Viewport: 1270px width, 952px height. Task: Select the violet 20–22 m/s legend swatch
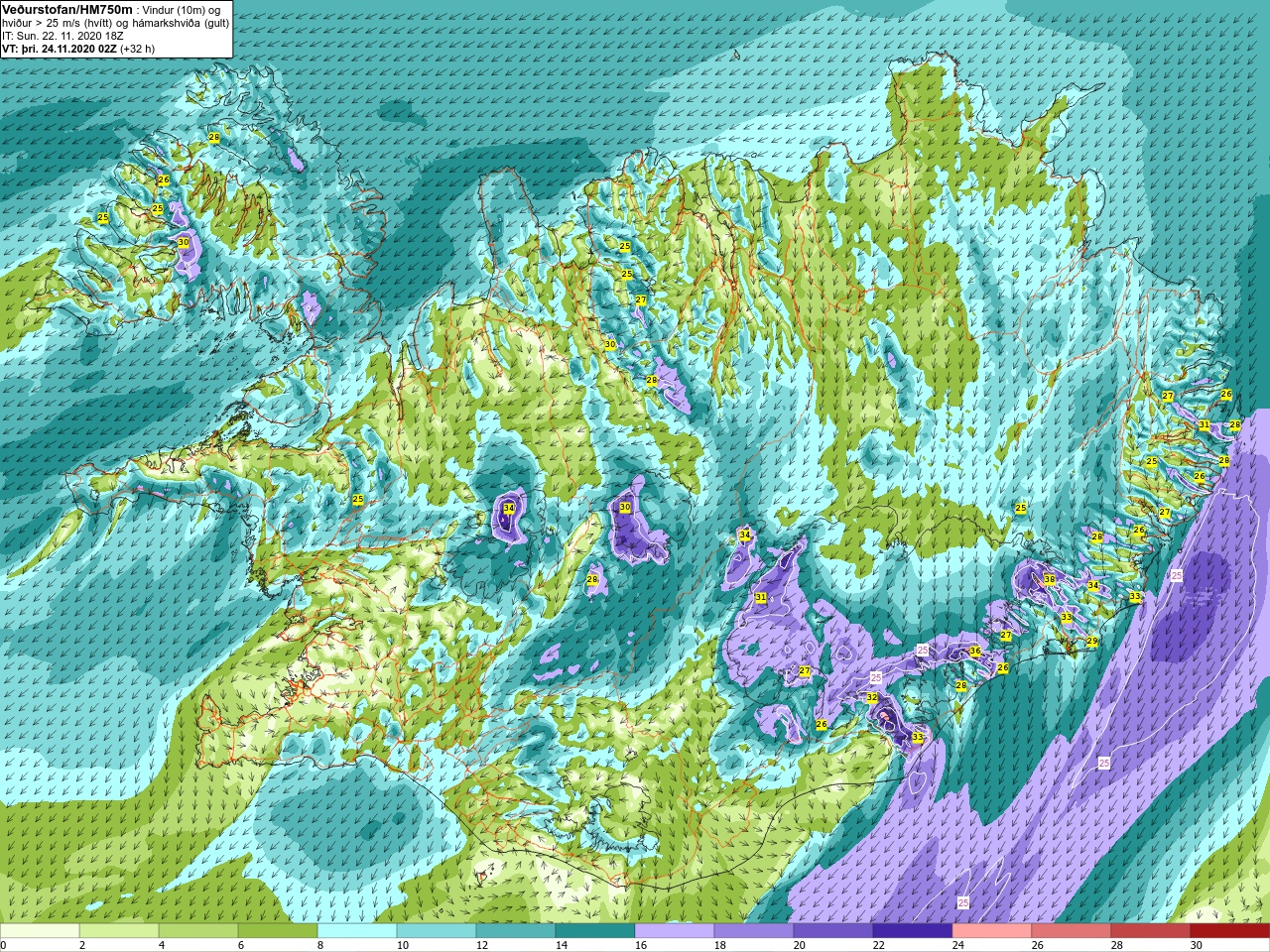(833, 931)
